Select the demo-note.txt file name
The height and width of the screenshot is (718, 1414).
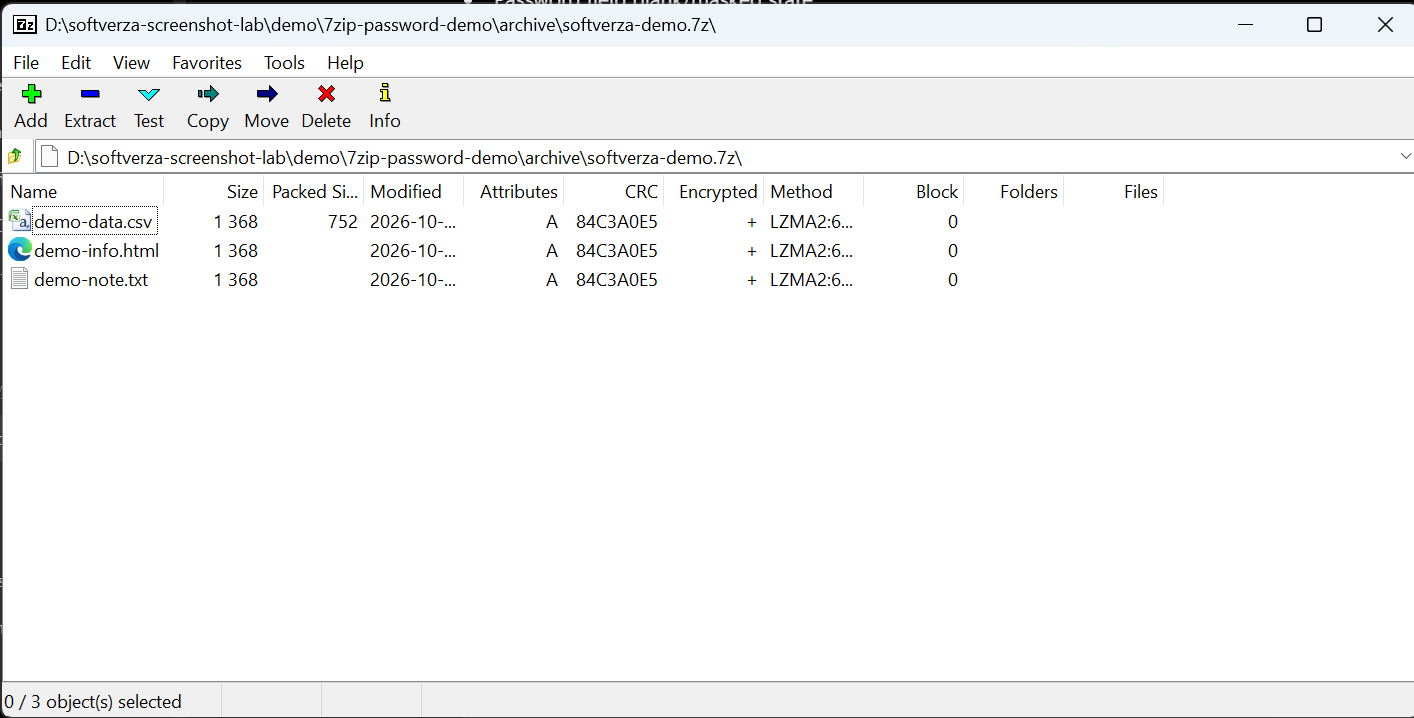point(91,279)
